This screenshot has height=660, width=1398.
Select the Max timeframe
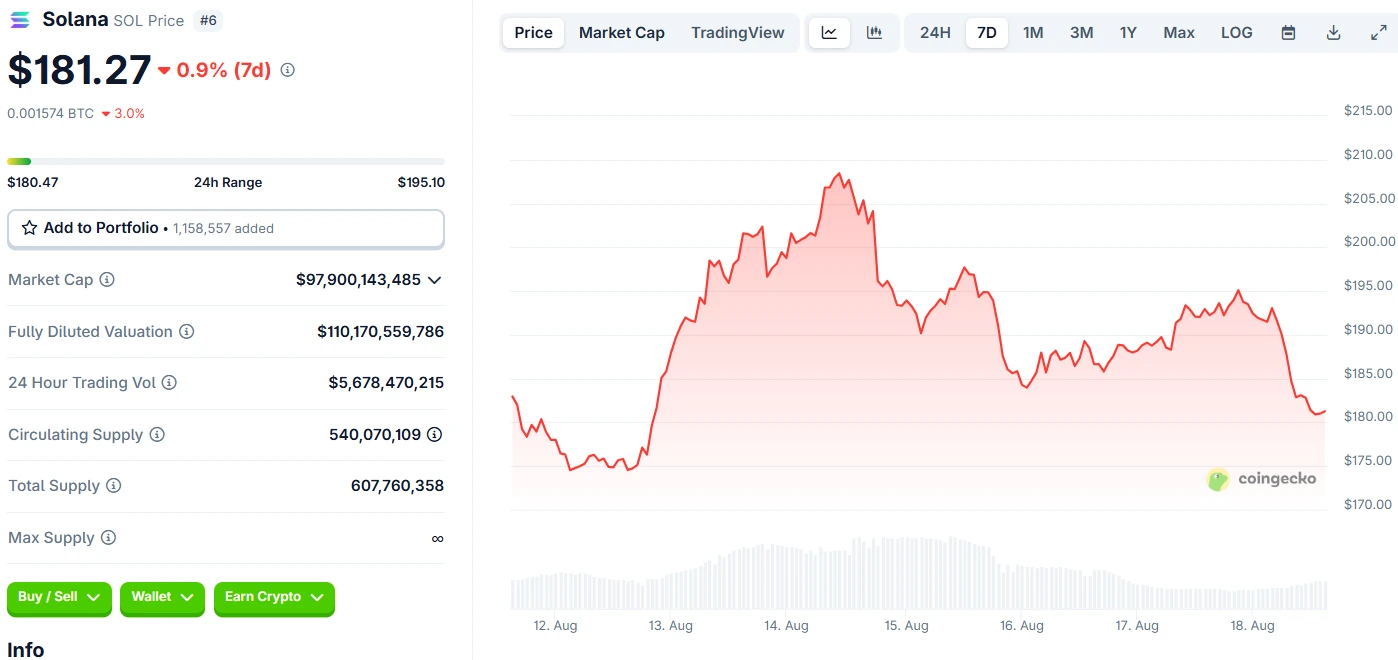[x=1178, y=32]
